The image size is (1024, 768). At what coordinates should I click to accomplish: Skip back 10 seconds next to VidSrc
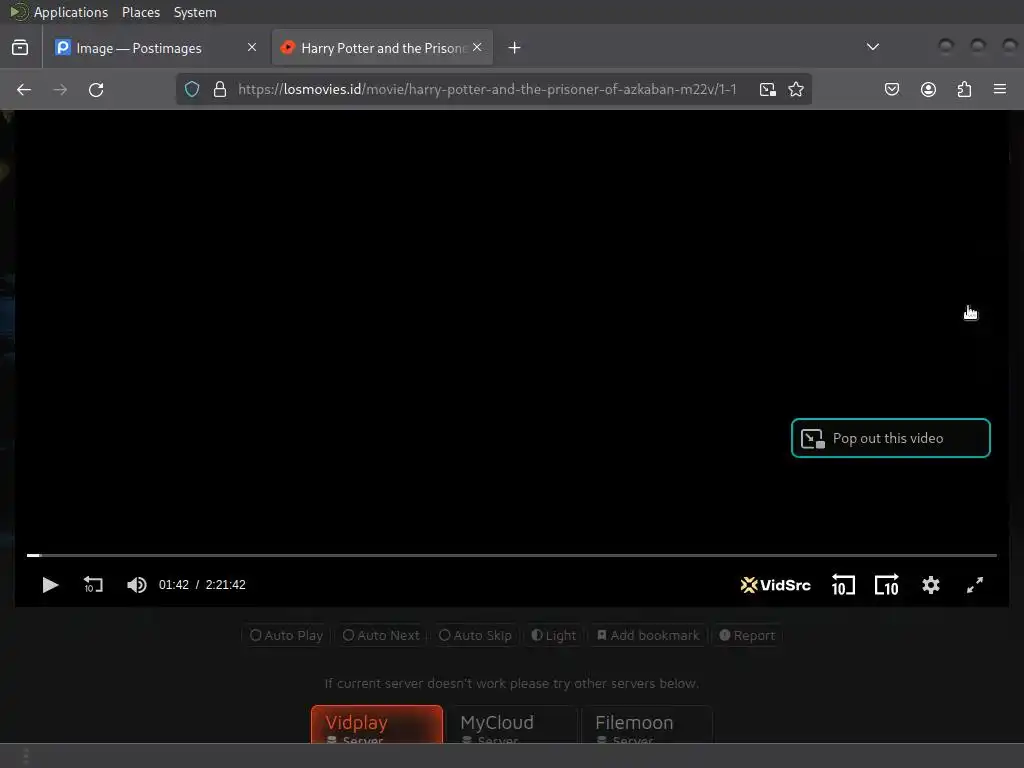click(843, 584)
